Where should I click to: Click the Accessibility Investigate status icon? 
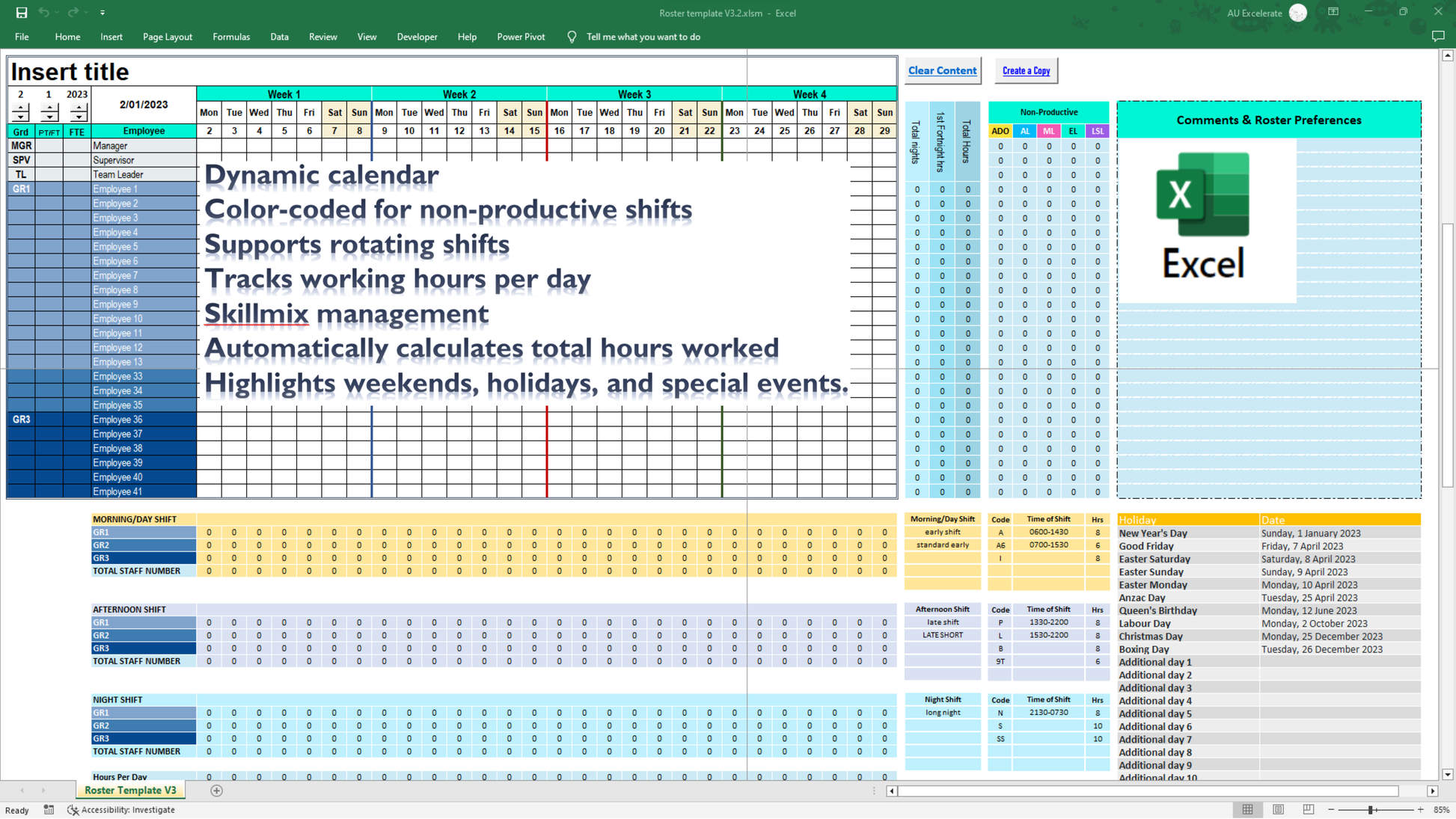pyautogui.click(x=73, y=810)
